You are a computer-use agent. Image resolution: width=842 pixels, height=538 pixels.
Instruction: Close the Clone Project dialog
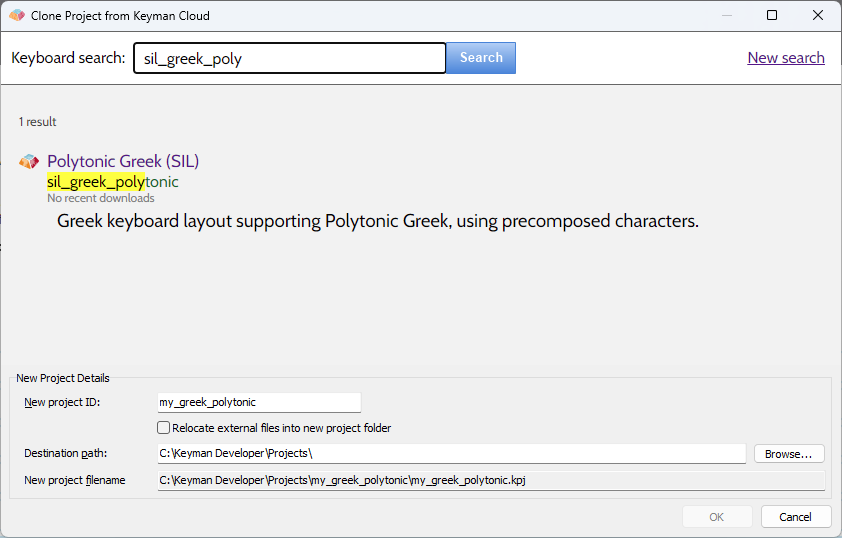point(818,15)
